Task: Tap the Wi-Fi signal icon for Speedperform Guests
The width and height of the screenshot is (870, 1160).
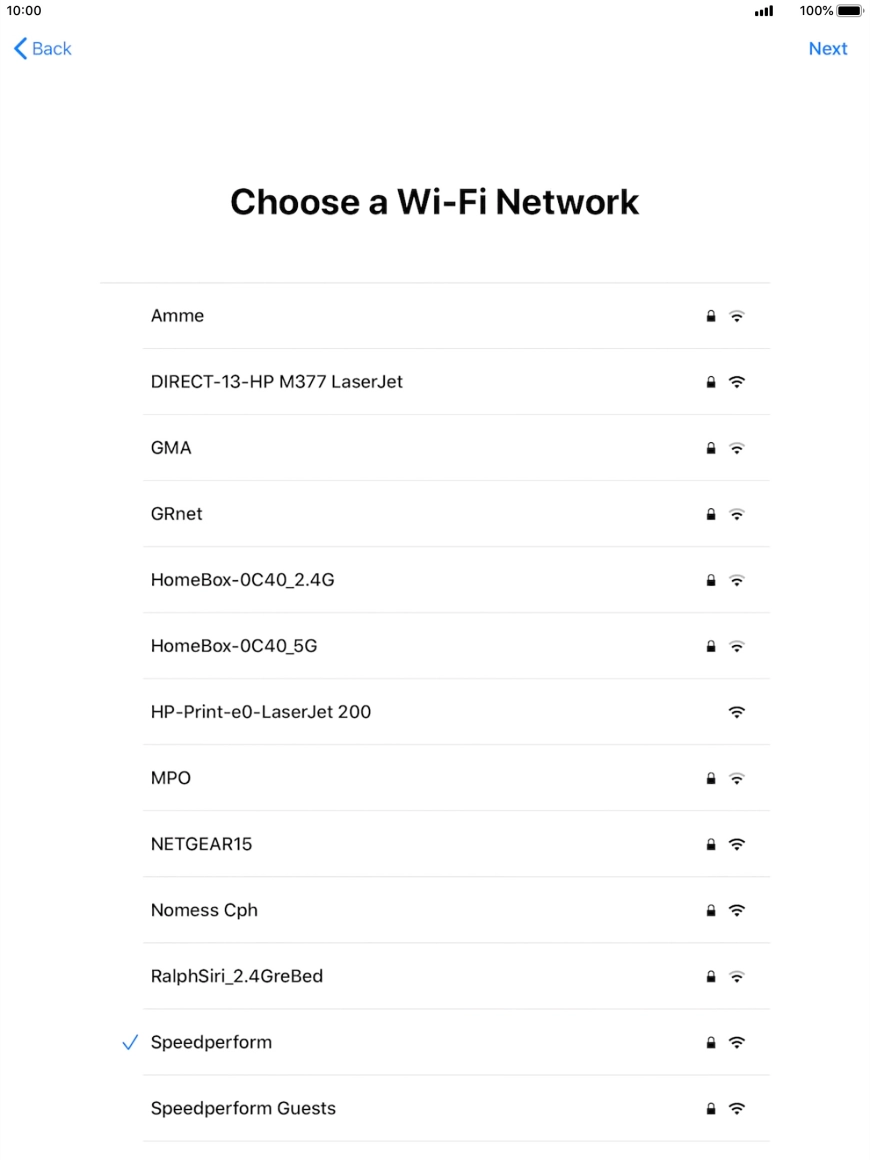Action: [x=737, y=1108]
